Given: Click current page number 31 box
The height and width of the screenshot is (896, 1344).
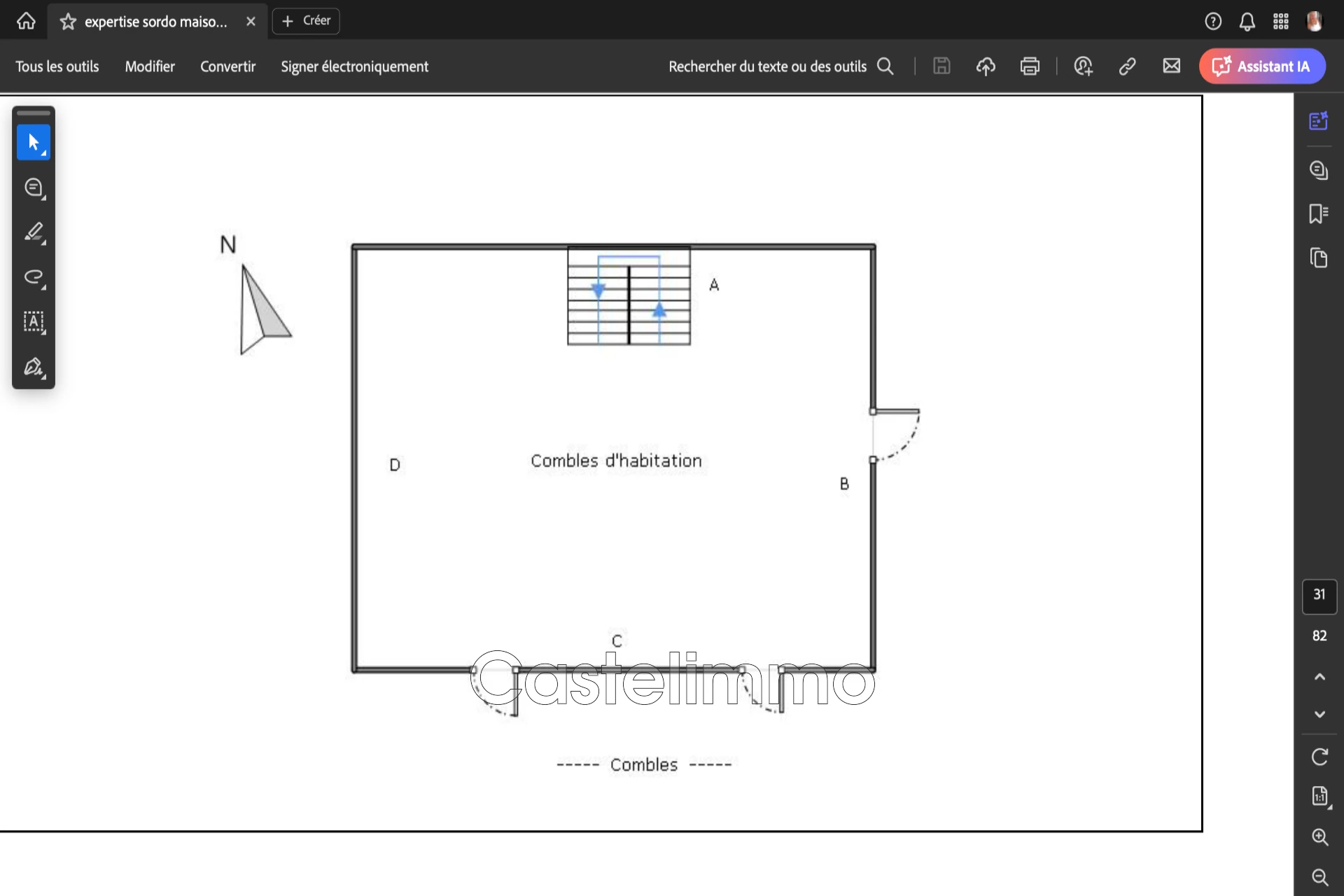Looking at the screenshot, I should [x=1319, y=595].
